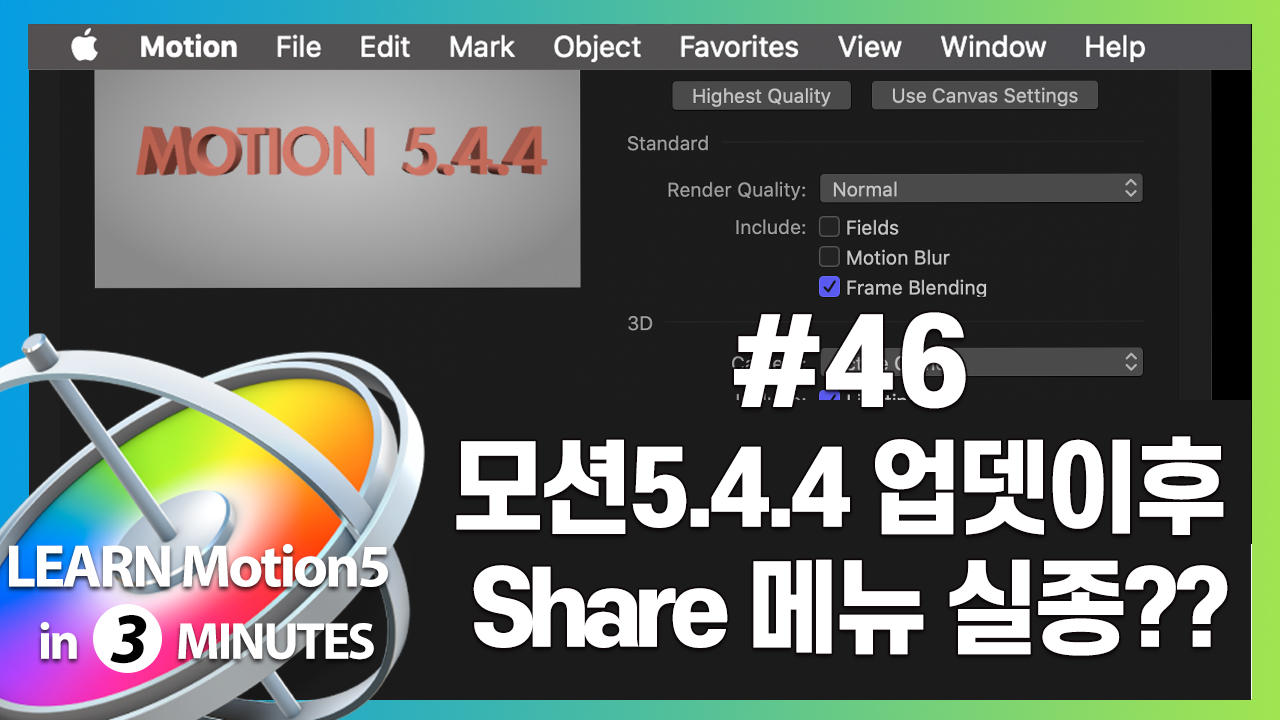Open the Object menu
Screen dimensions: 1280x720
tap(597, 47)
